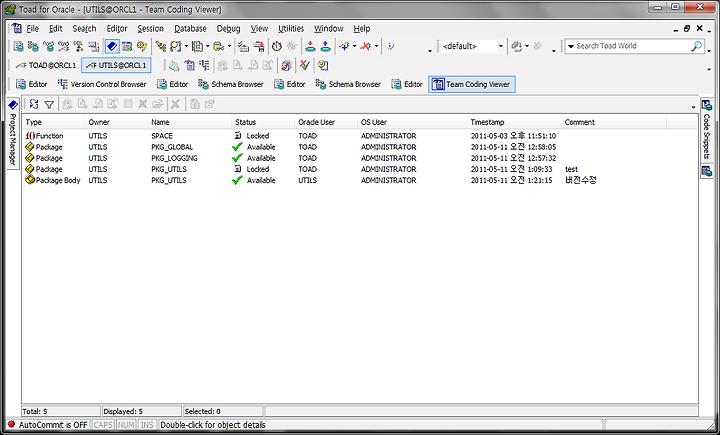
Task: Click the magnifier icon in Search Toad World
Action: (696, 46)
